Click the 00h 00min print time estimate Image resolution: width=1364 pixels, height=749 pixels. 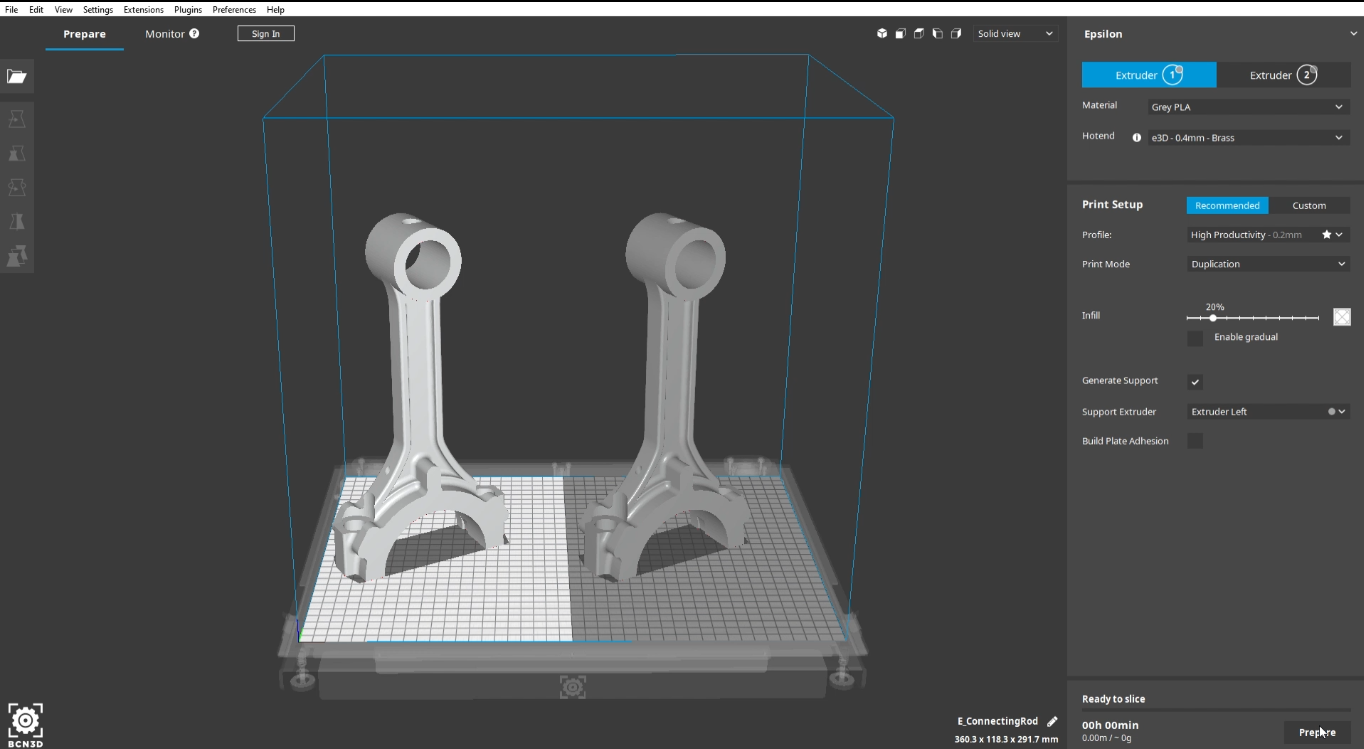pyautogui.click(x=1110, y=725)
